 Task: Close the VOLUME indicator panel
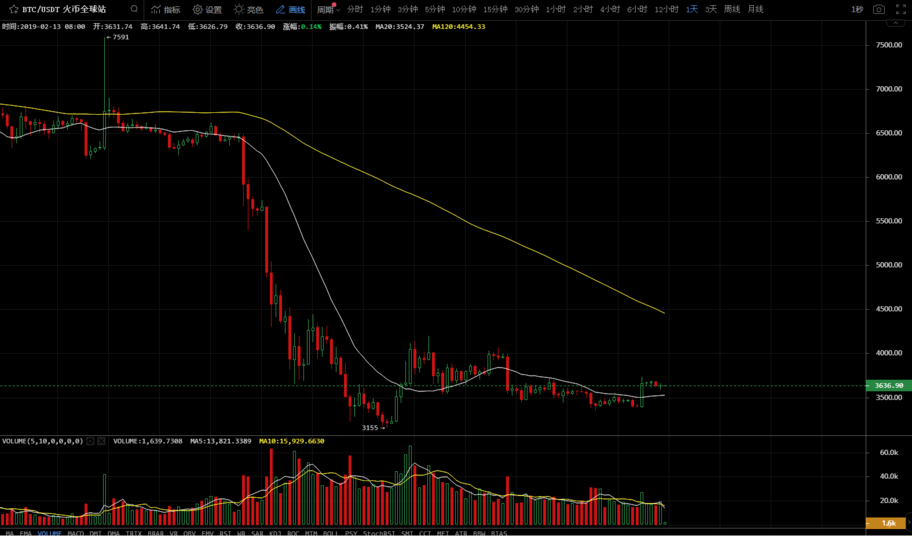(x=101, y=440)
